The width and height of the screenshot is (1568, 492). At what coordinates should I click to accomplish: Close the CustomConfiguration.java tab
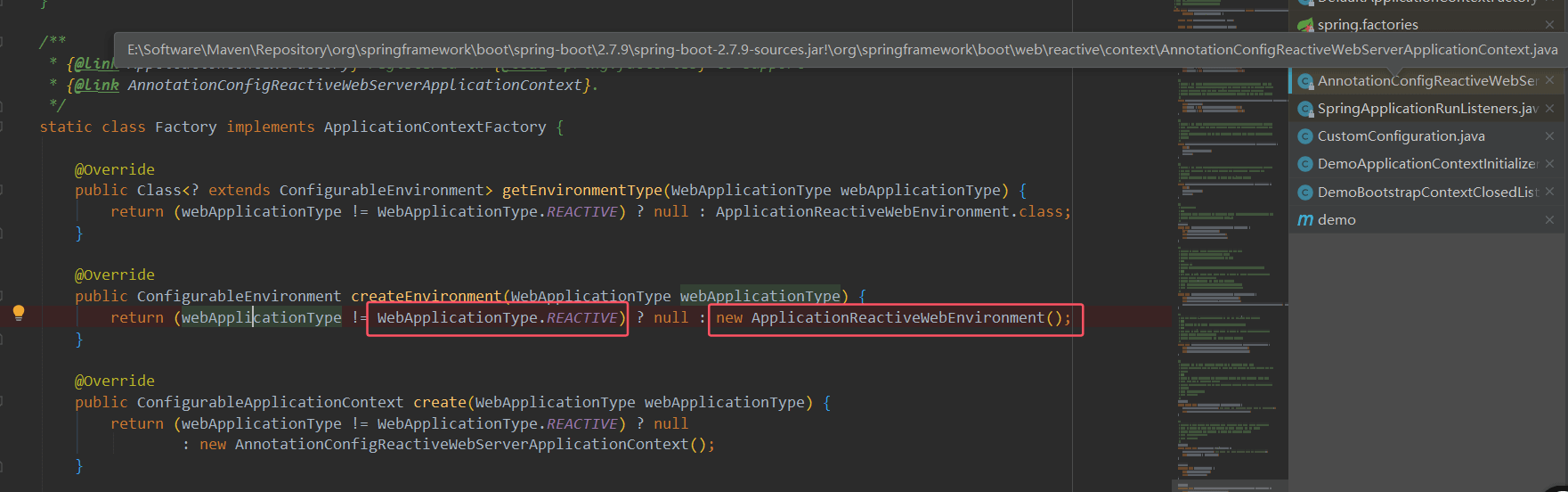pyautogui.click(x=1549, y=136)
